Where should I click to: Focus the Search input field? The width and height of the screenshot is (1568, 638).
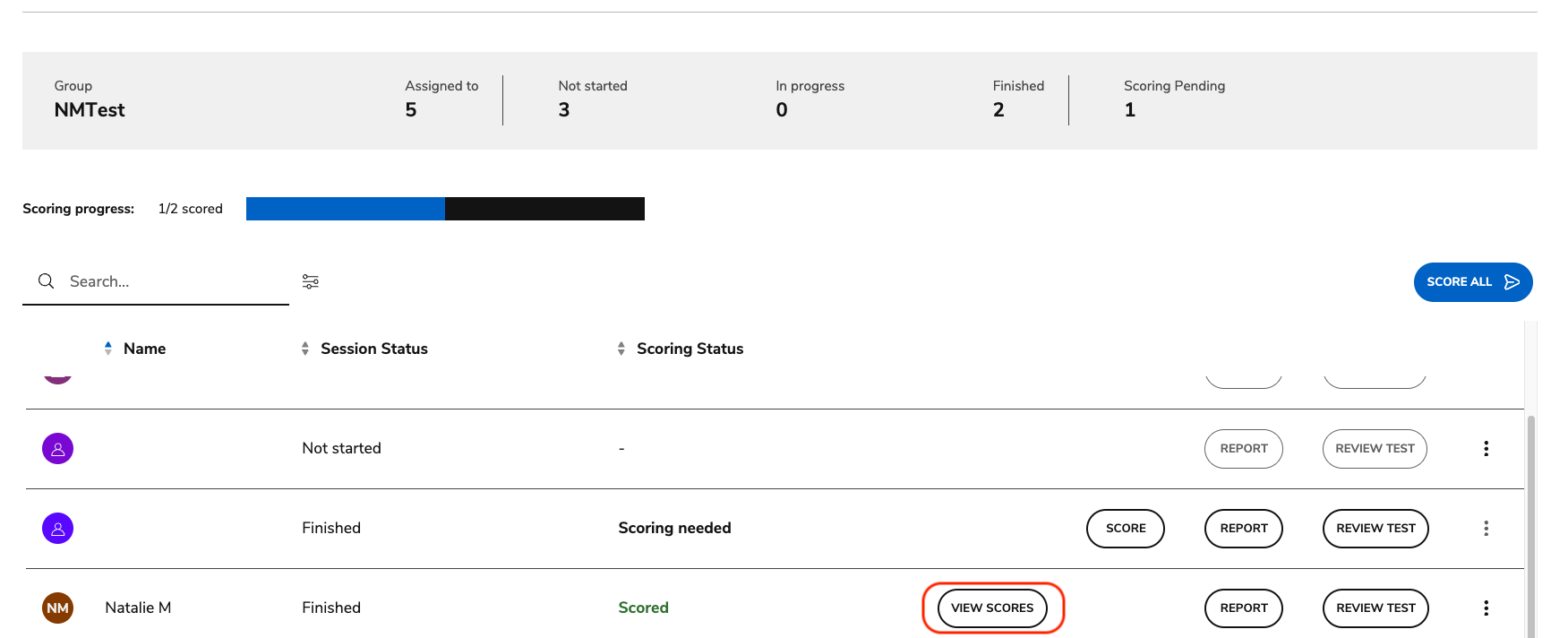pos(170,281)
